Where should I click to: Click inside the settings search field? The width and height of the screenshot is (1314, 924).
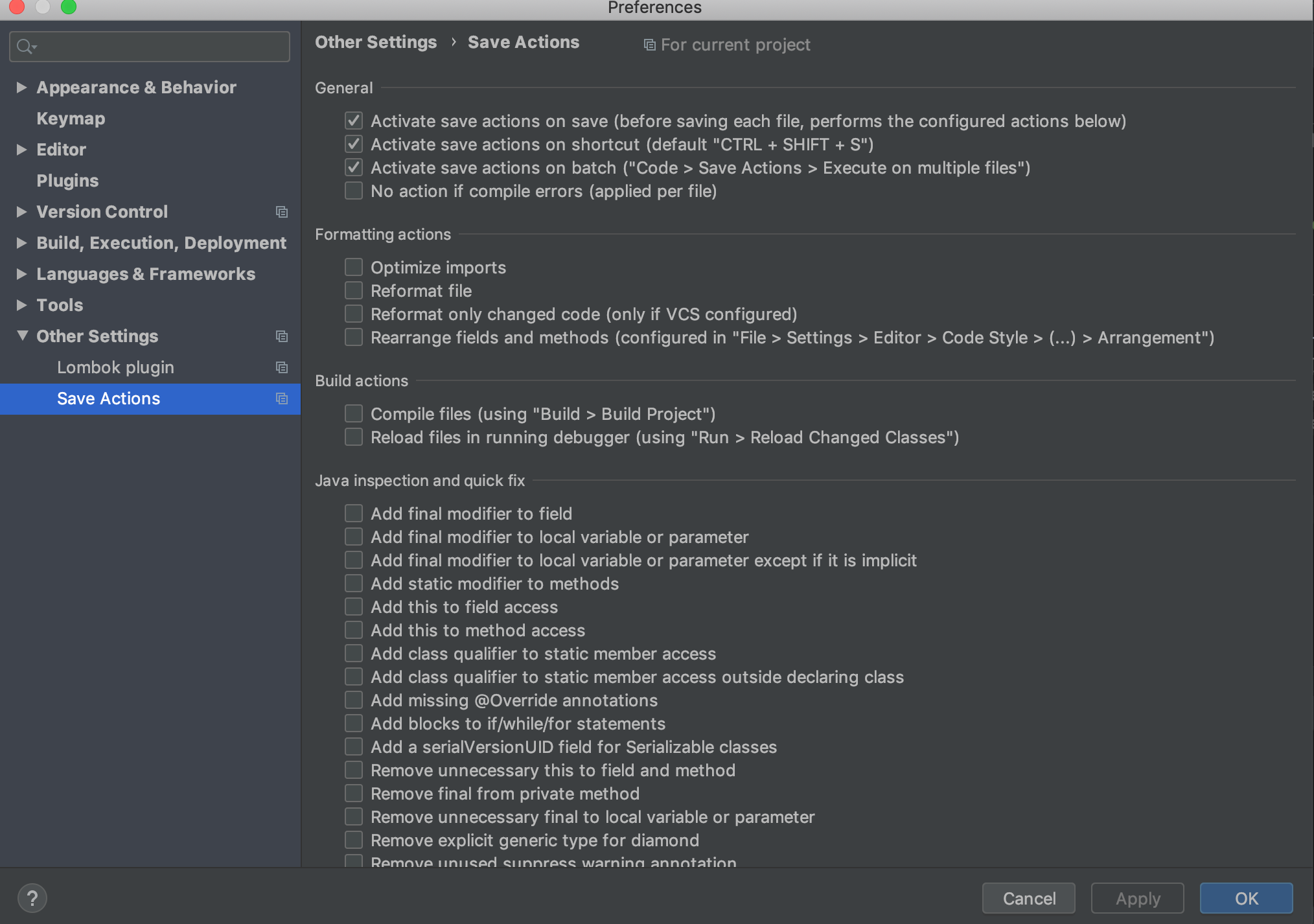click(149, 46)
